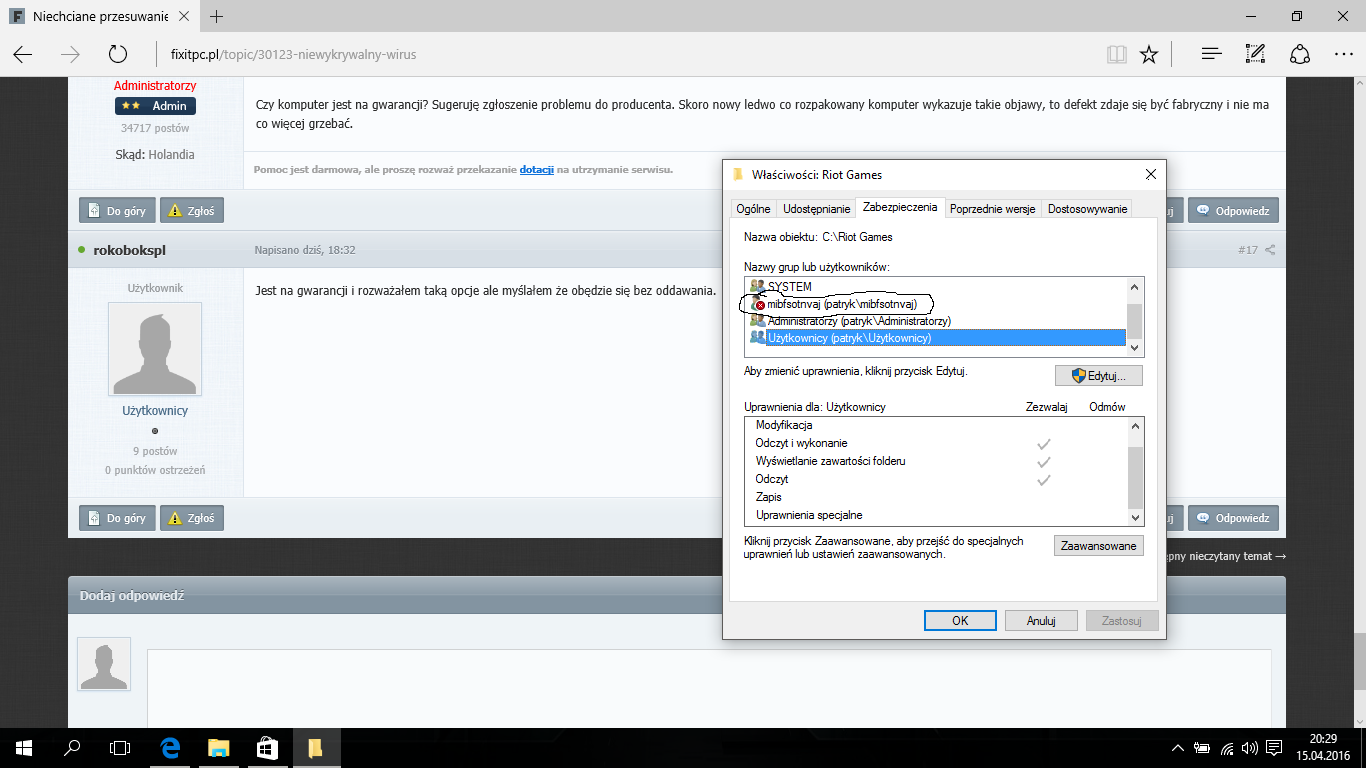Open Task View on the taskbar
The image size is (1366, 768).
pyautogui.click(x=120, y=747)
